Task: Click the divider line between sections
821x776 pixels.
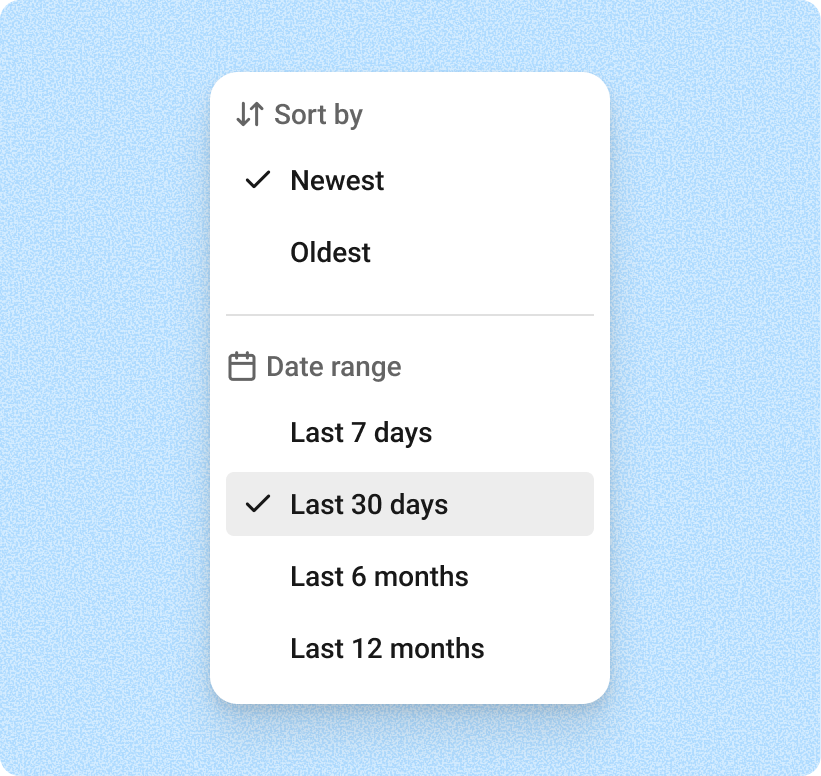Action: [x=410, y=313]
